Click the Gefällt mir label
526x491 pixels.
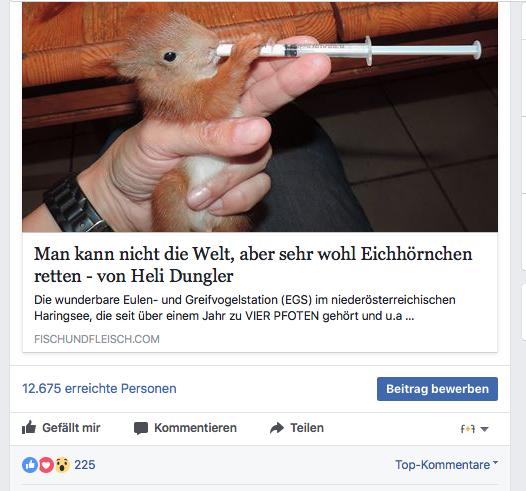71,428
